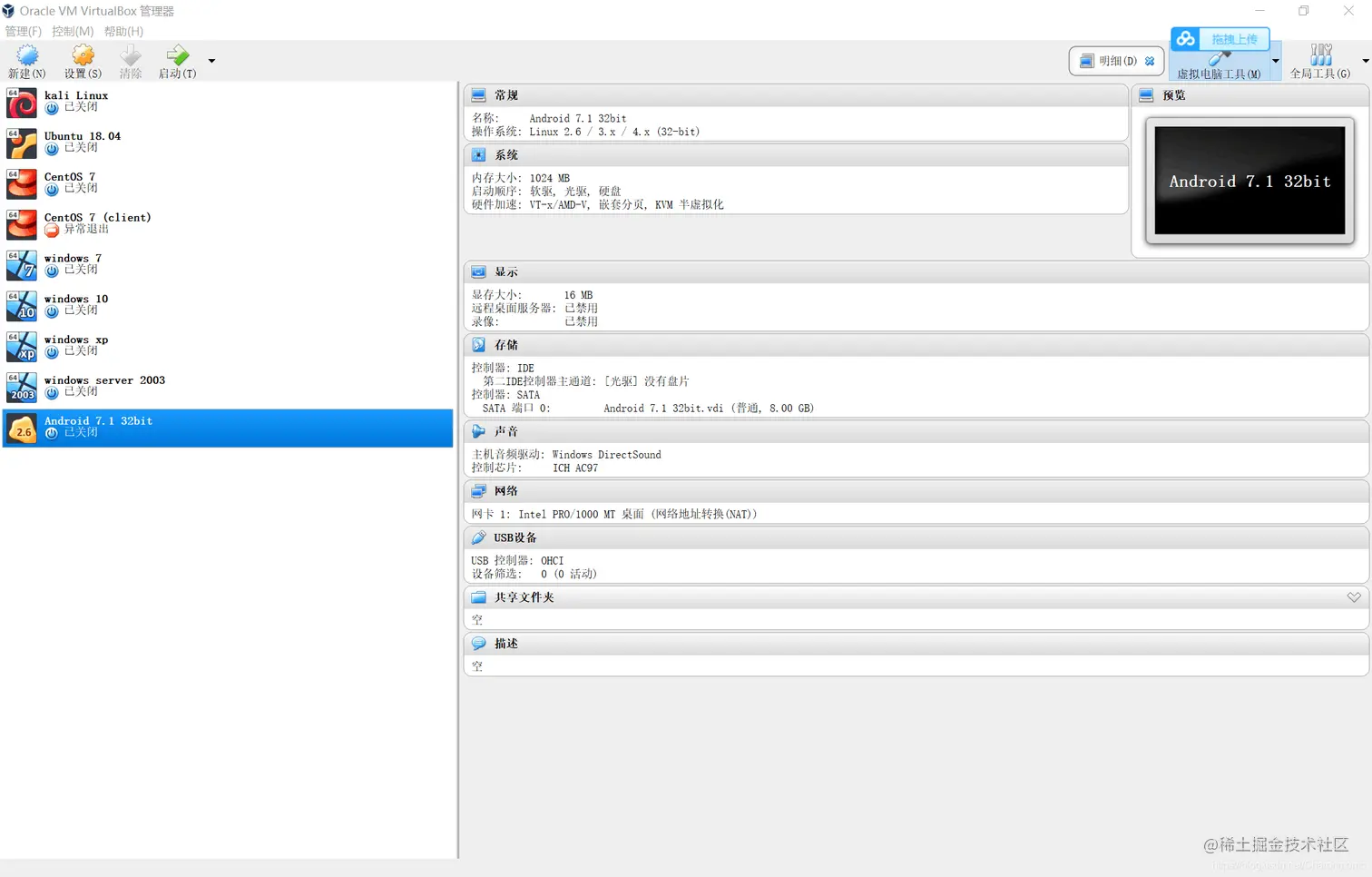1372x877 pixels.
Task: Click the 存储 section disk icon
Action: coord(478,345)
